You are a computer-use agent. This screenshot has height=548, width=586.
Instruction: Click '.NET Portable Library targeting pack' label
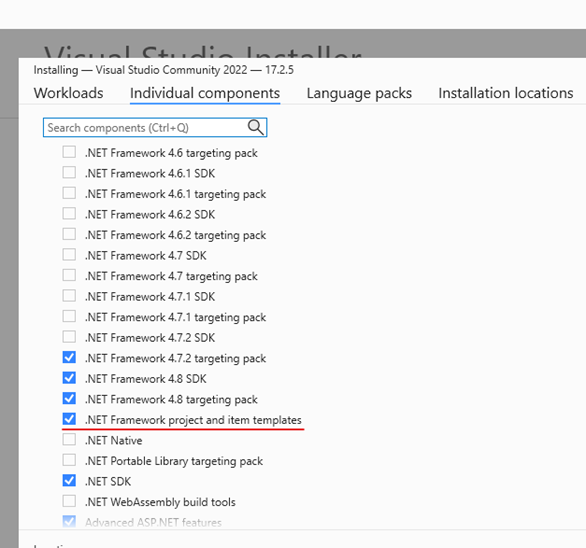pos(174,461)
